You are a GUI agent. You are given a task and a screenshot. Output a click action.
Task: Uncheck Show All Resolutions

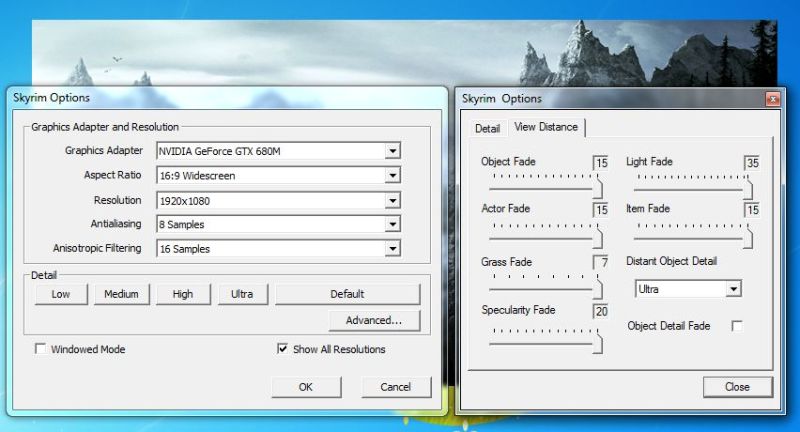point(282,348)
